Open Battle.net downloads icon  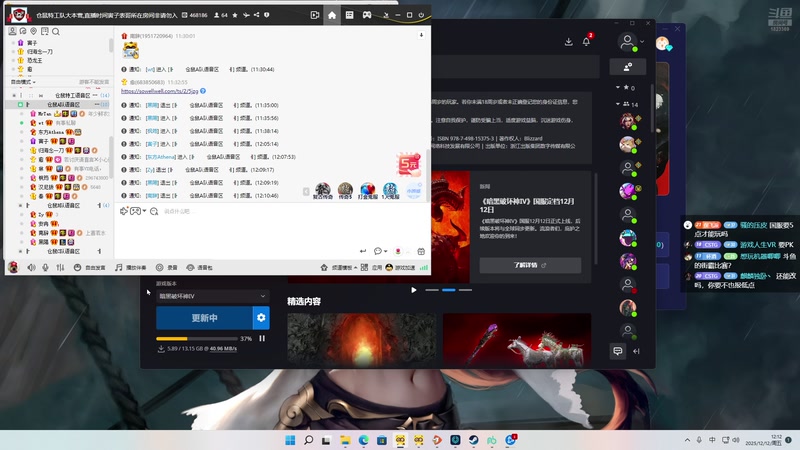(x=568, y=42)
